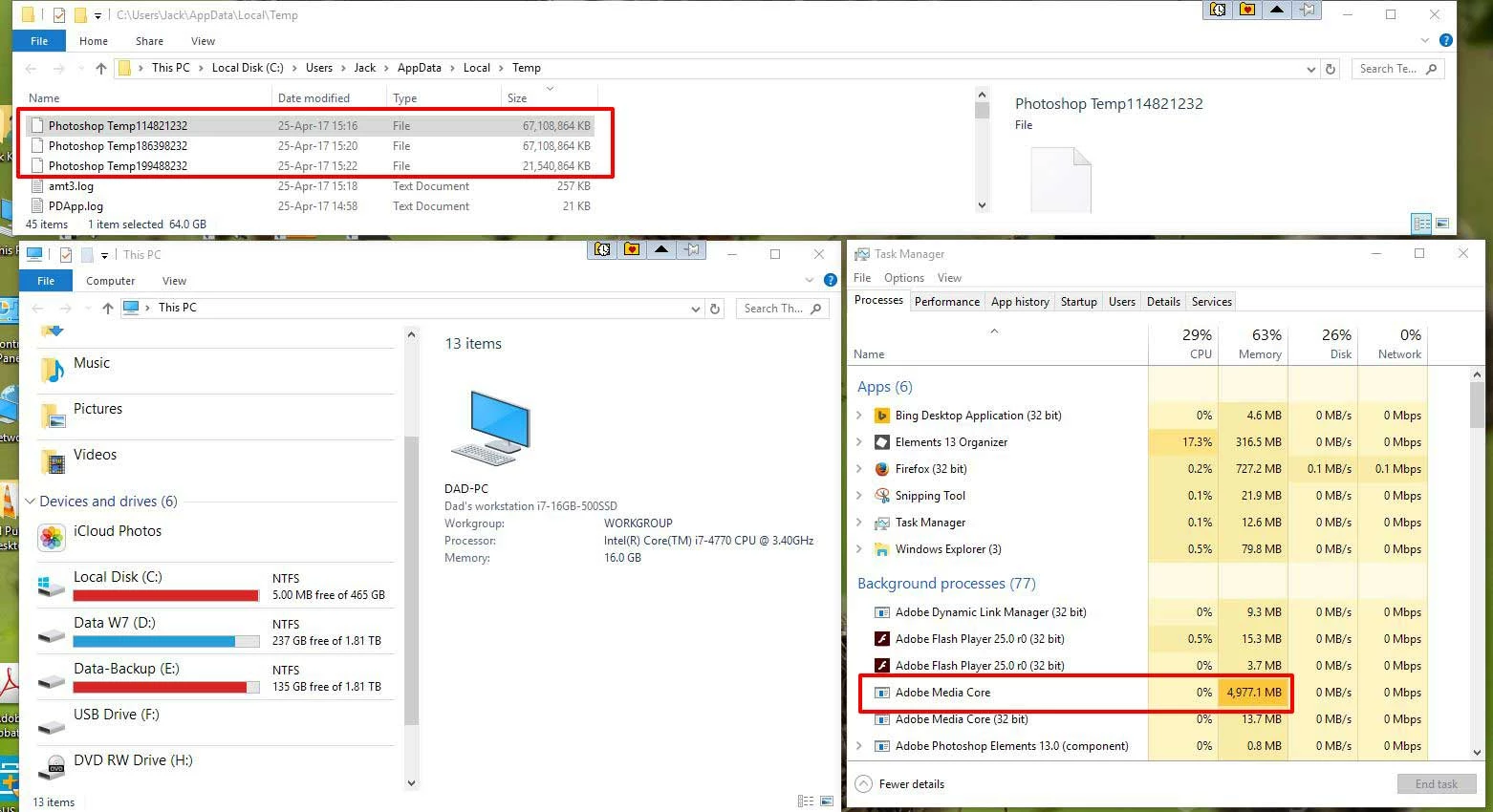Collapse Devices and drives group
This screenshot has width=1493, height=812.
click(30, 502)
